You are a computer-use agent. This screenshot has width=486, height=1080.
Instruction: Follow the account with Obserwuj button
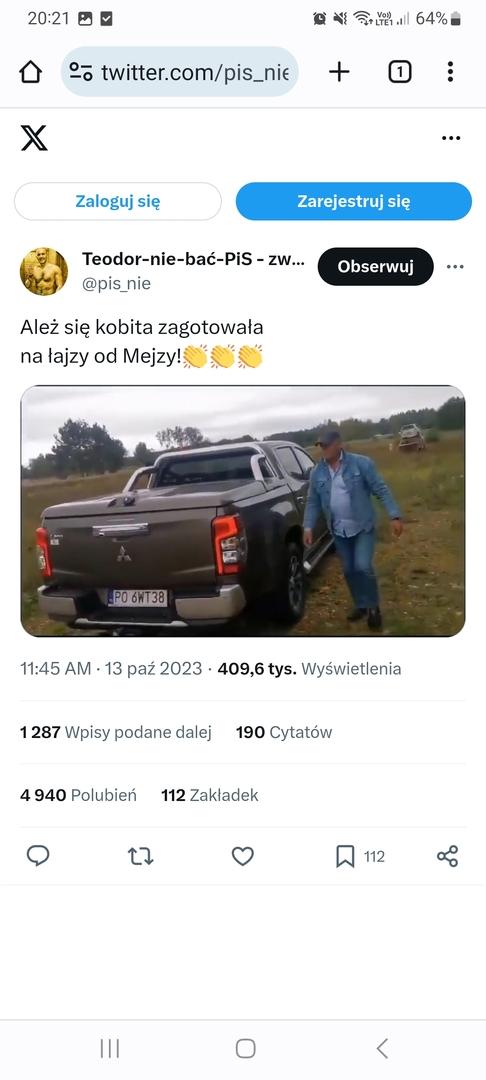375,267
